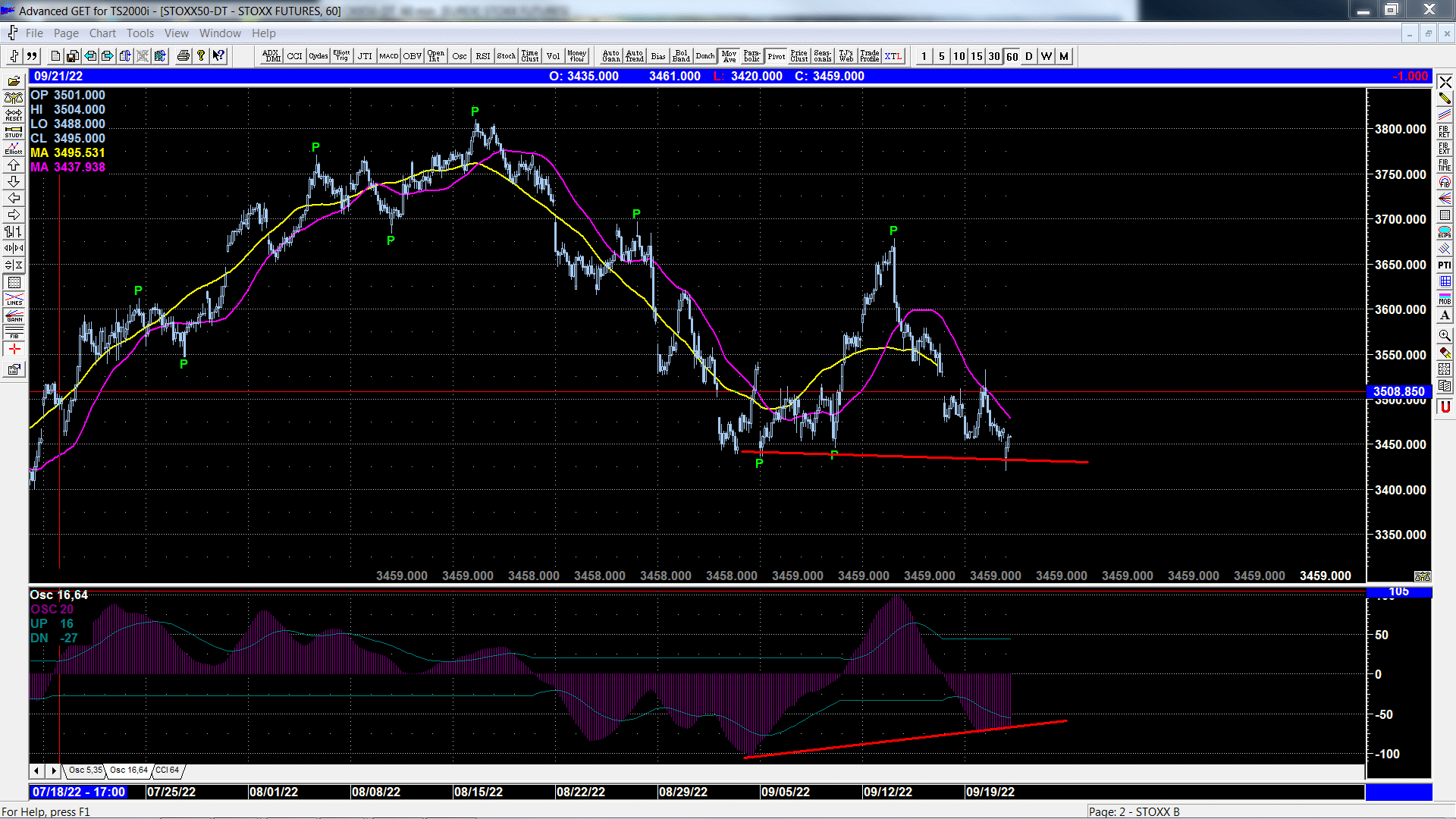Click the context help arrow-question icon
The image size is (1456, 819).
(218, 56)
